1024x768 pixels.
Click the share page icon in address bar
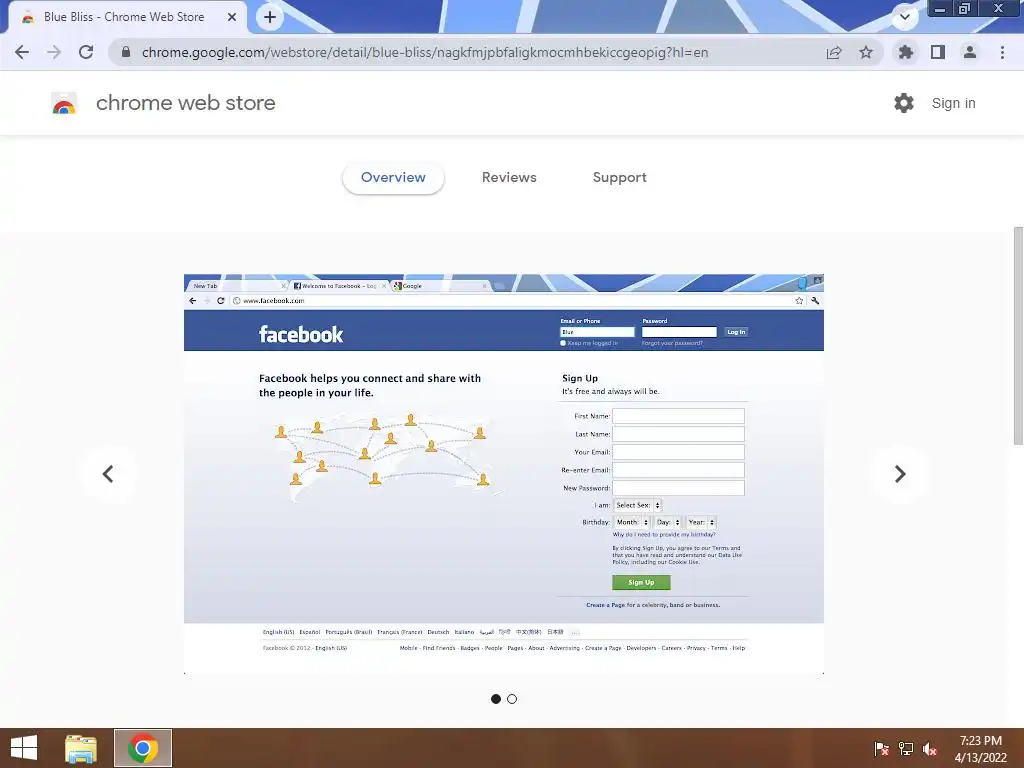coord(834,52)
